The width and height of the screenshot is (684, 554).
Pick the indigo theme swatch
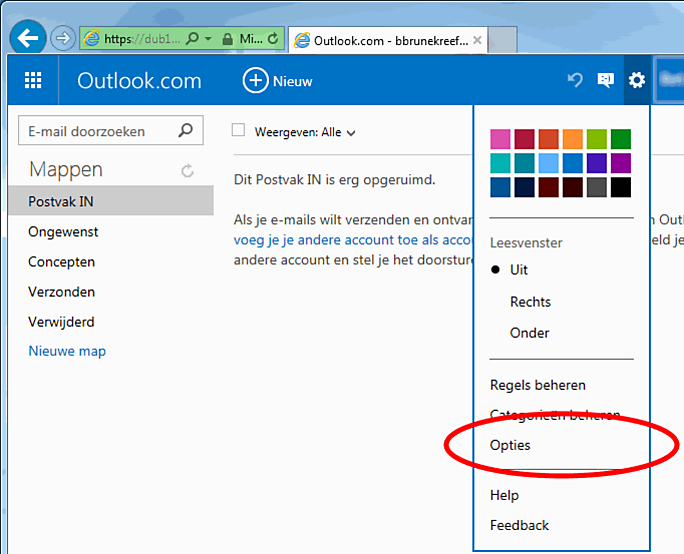pyautogui.click(x=597, y=163)
